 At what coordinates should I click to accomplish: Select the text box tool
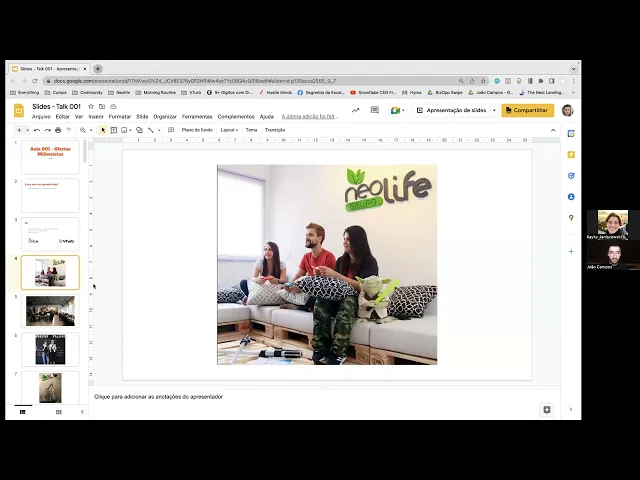[114, 130]
